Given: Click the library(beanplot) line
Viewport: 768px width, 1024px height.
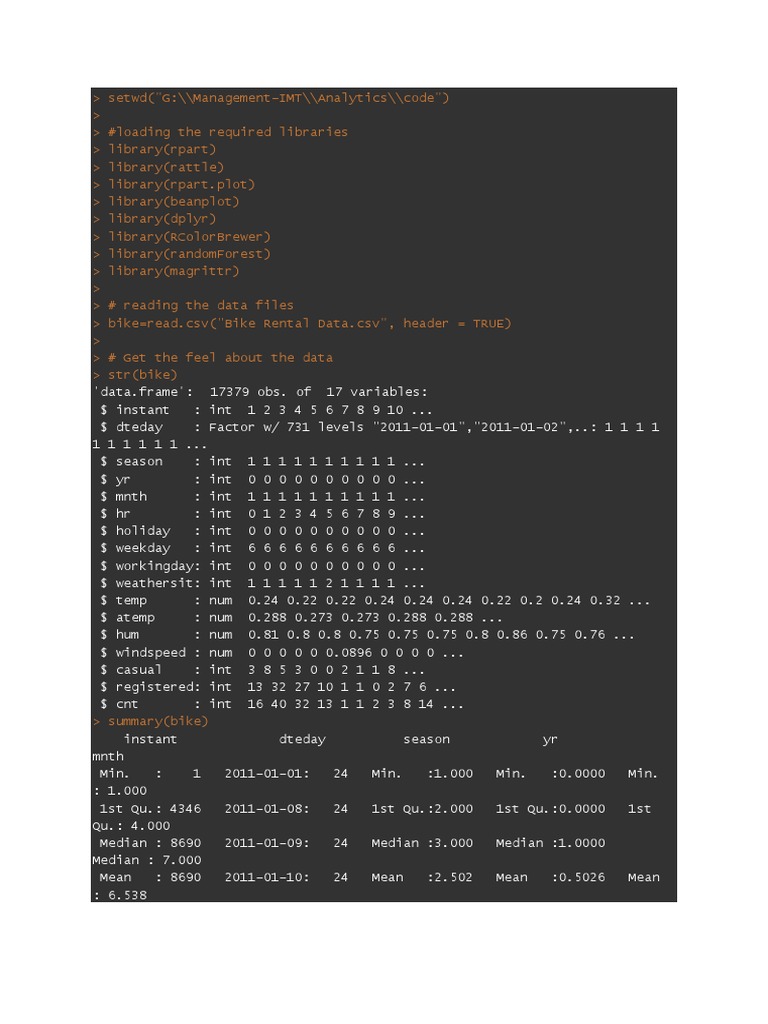Looking at the screenshot, I should pos(174,201).
